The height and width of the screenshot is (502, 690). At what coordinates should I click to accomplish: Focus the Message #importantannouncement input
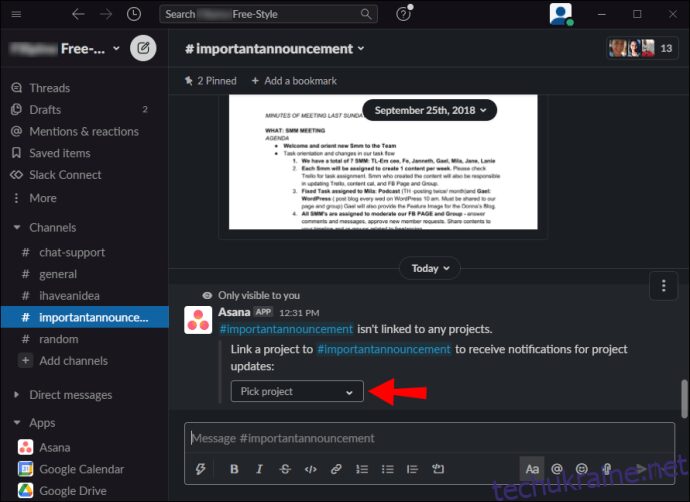coord(429,438)
